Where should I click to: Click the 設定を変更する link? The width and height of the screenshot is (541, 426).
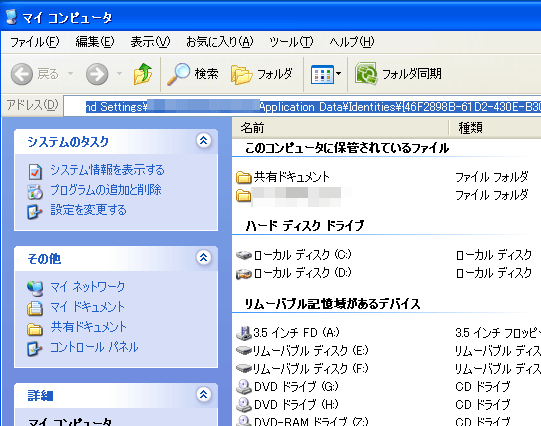tap(88, 210)
